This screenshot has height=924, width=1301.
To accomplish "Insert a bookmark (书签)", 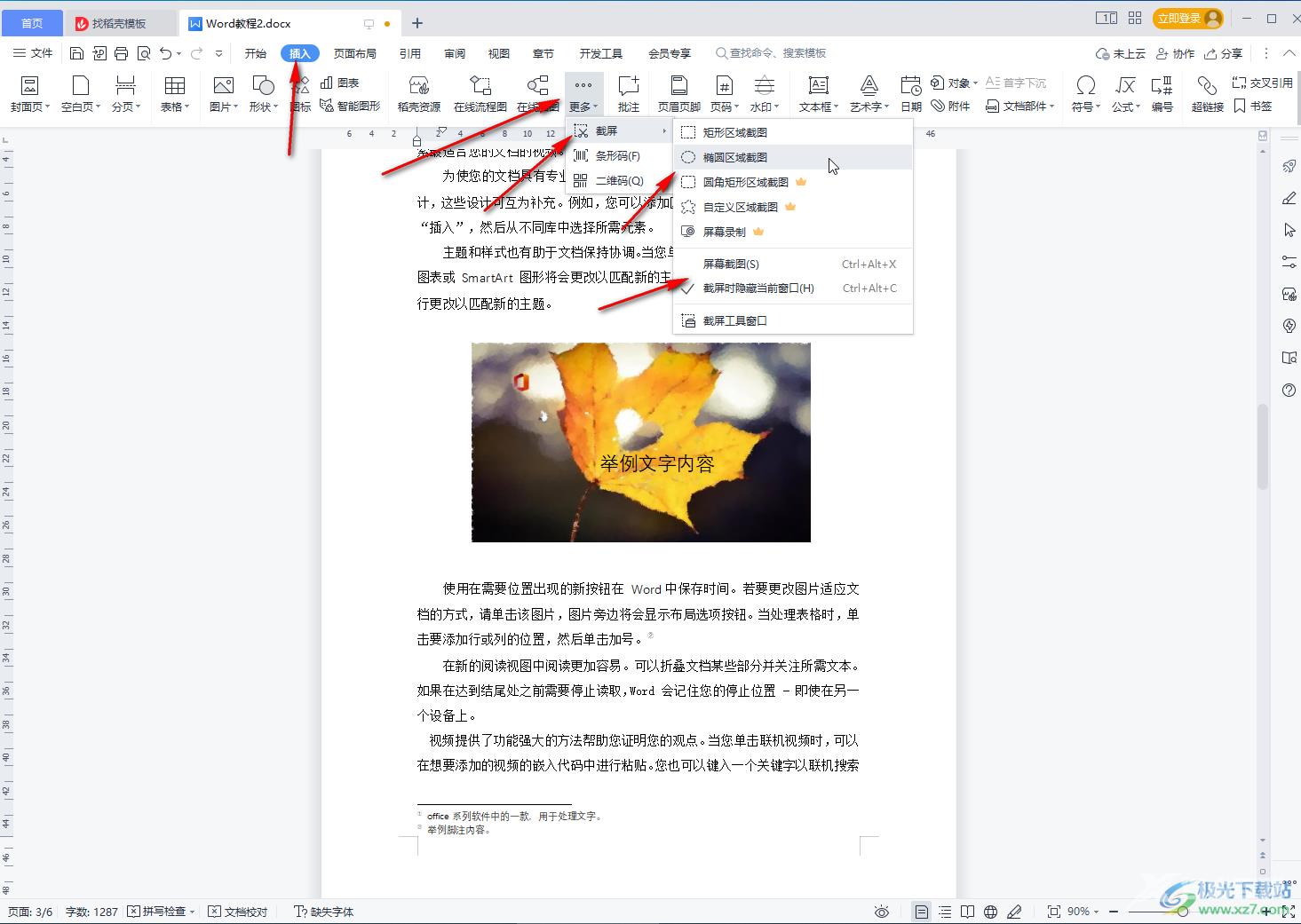I will click(1253, 106).
